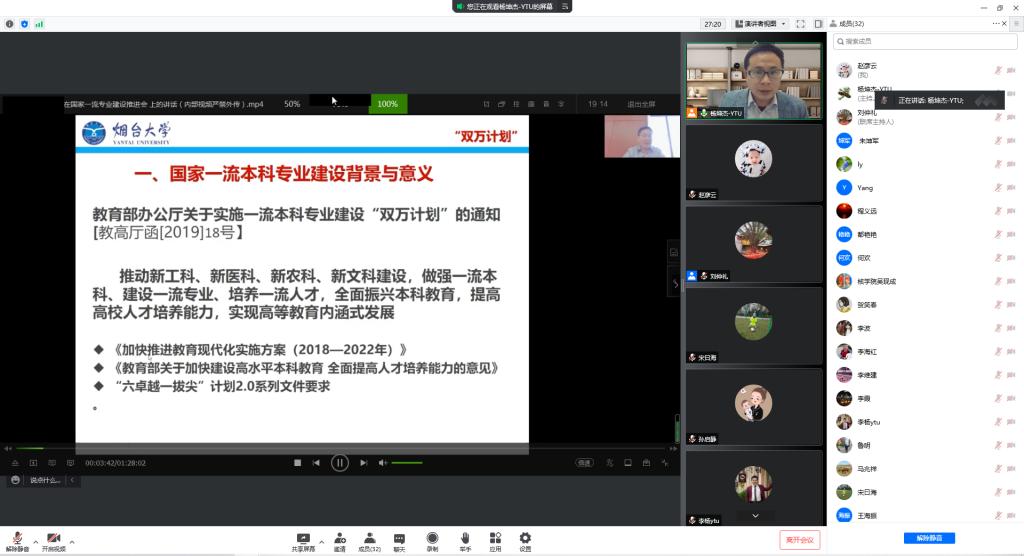The width and height of the screenshot is (1024, 556).
Task: Adjust the green video volume slider
Action: coord(406,463)
